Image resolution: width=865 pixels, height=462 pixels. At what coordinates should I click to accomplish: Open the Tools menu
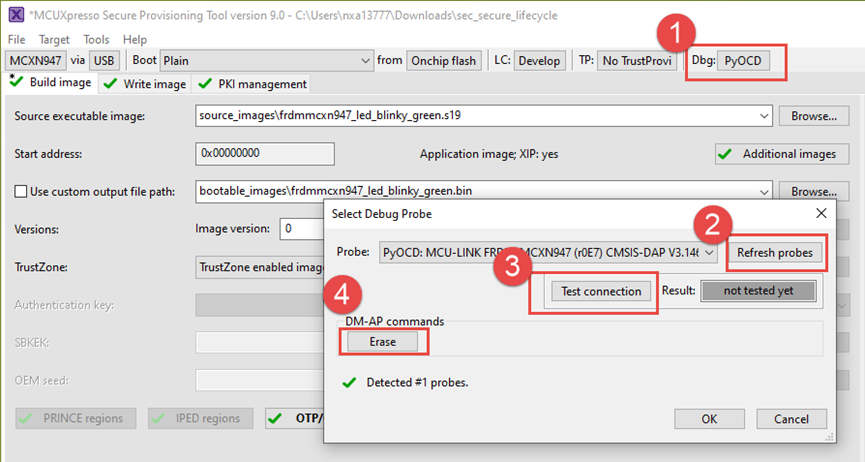pos(96,40)
